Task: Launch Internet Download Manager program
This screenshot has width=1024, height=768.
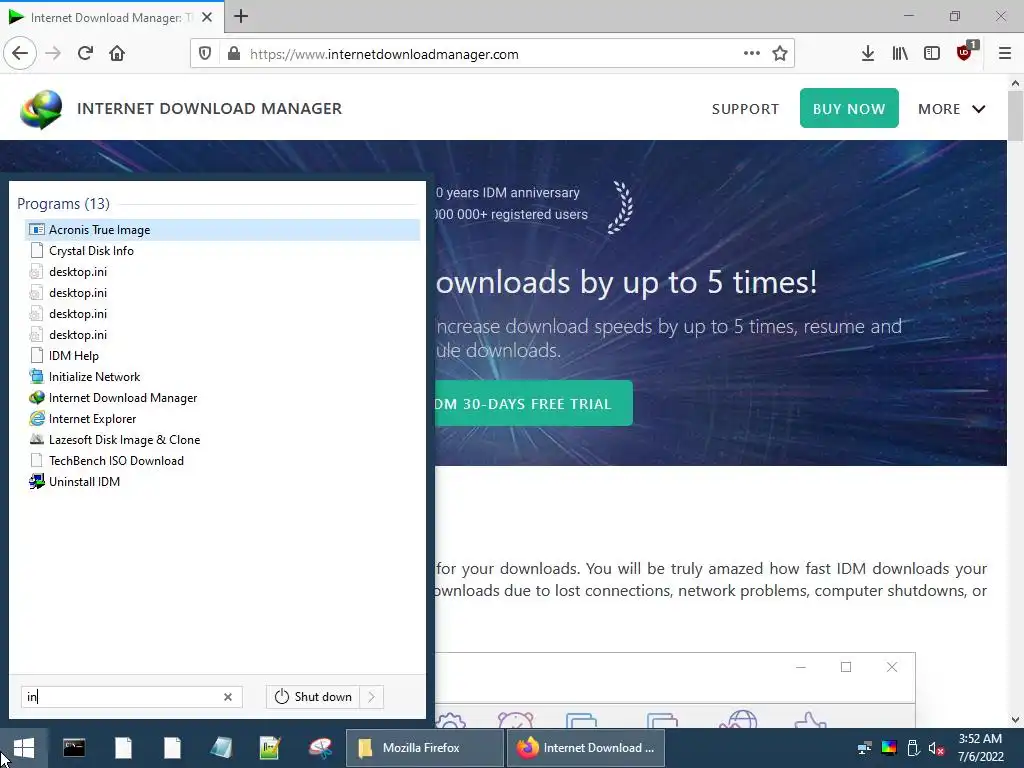Action: pyautogui.click(x=223, y=398)
